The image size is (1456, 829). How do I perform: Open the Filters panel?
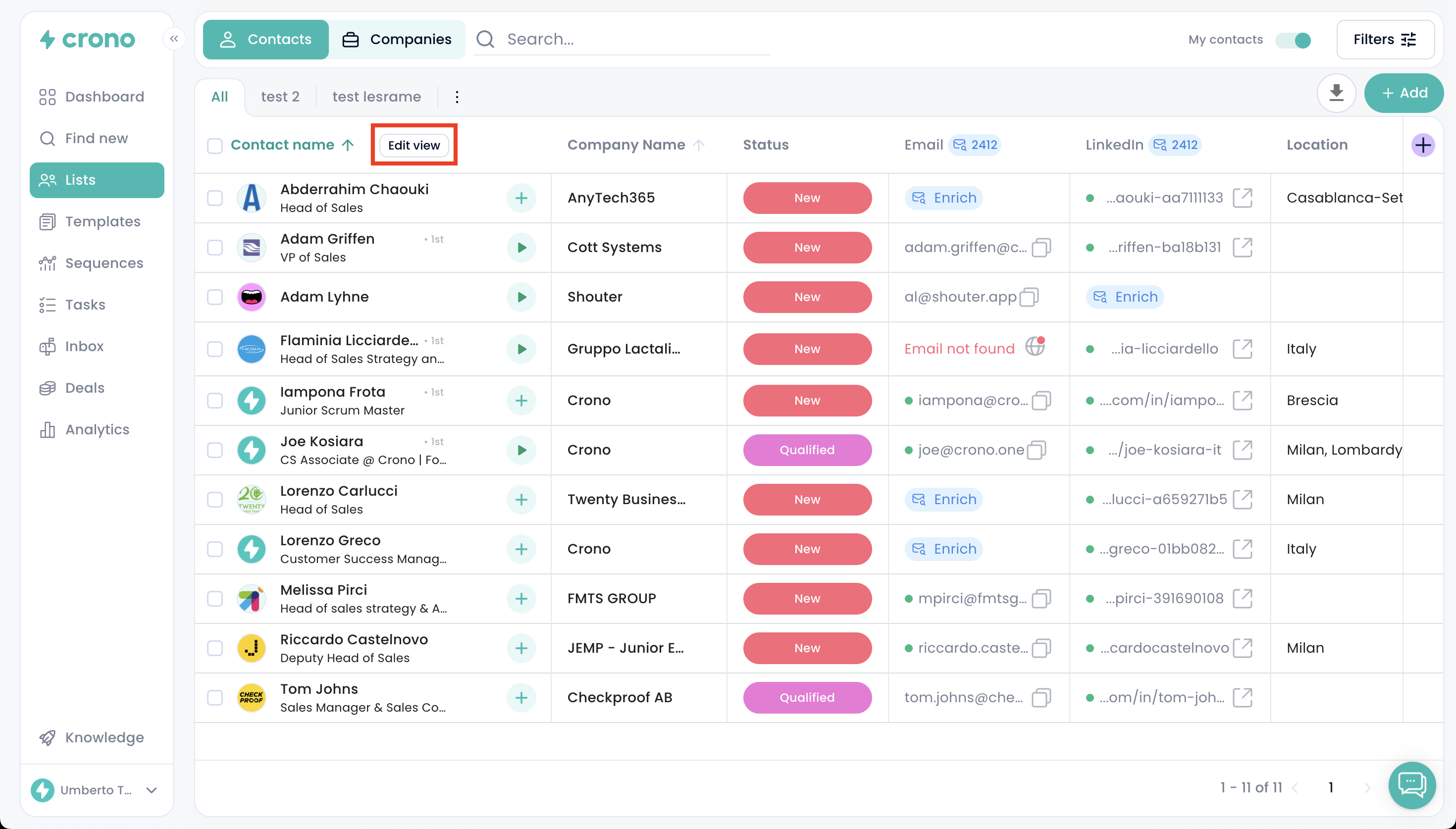pyautogui.click(x=1384, y=40)
